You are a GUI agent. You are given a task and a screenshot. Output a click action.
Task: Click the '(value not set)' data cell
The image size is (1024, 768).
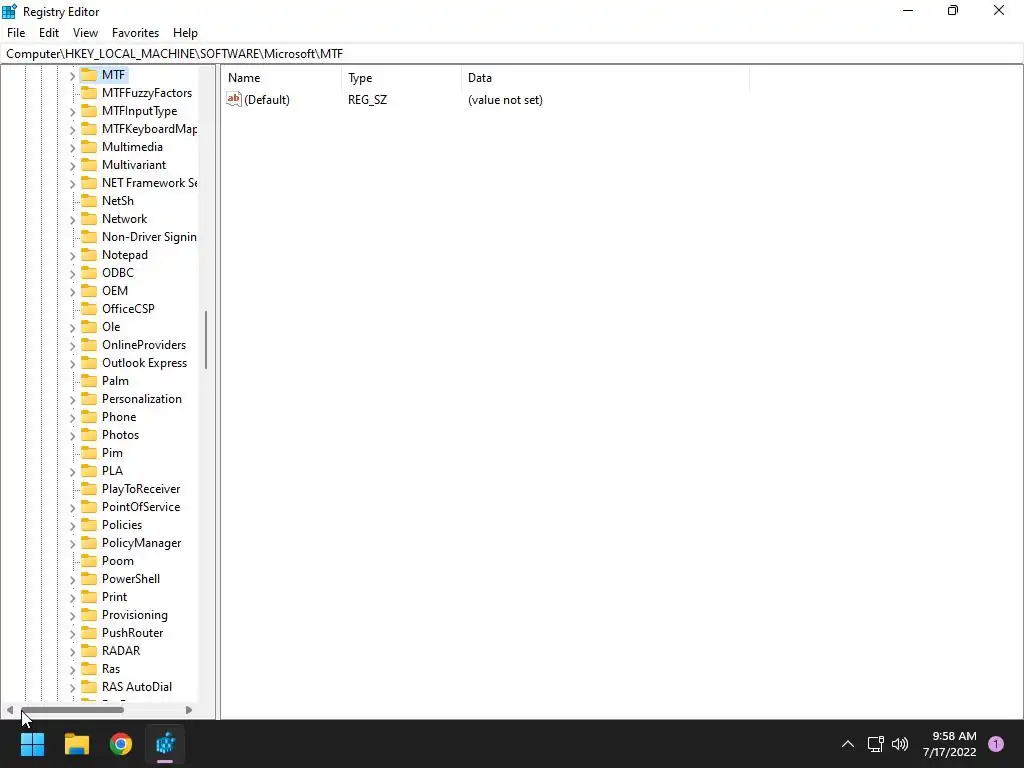(505, 100)
